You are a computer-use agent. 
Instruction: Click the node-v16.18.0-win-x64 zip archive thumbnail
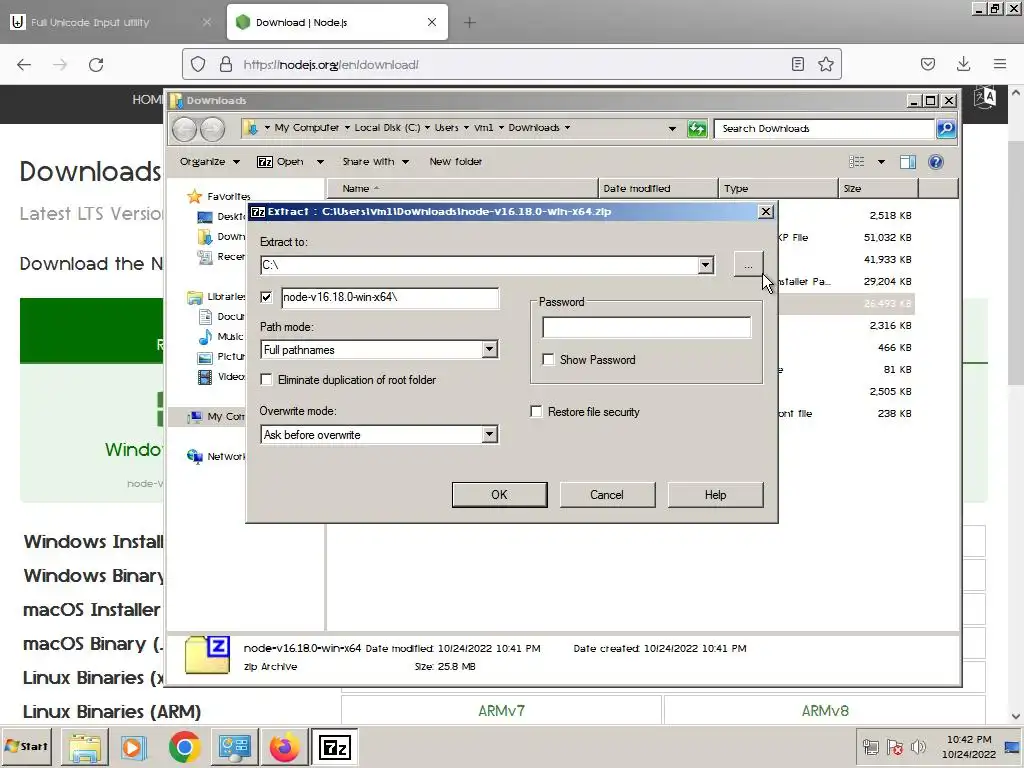pos(207,655)
